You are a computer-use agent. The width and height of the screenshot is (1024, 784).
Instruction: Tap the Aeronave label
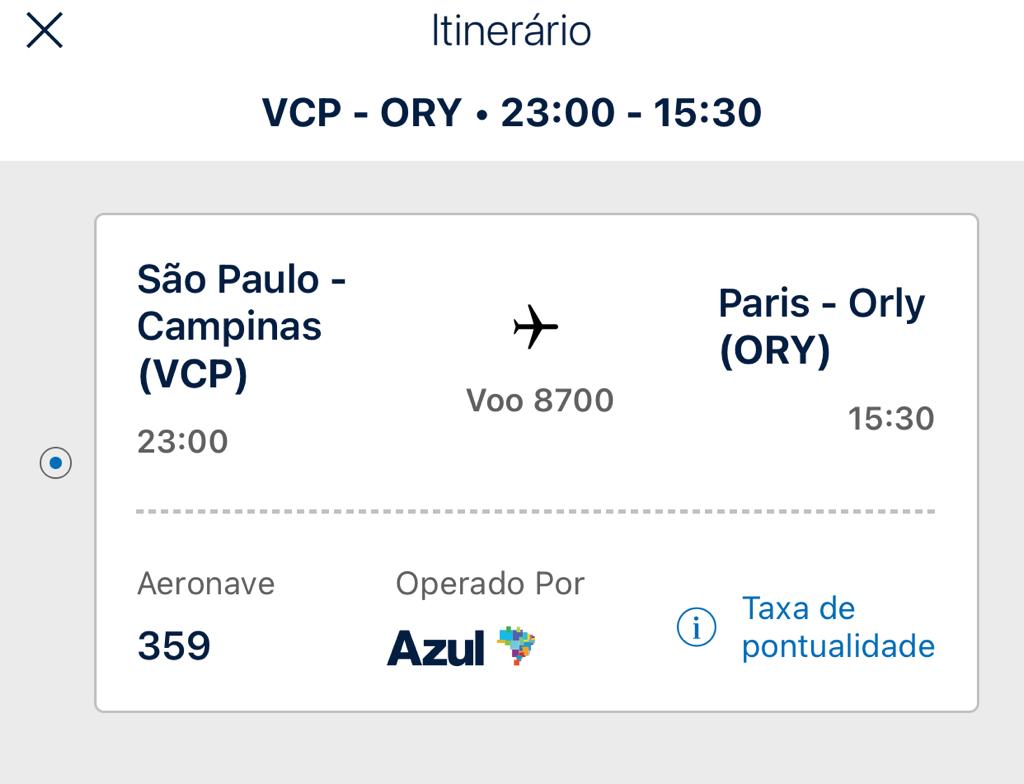pyautogui.click(x=206, y=584)
